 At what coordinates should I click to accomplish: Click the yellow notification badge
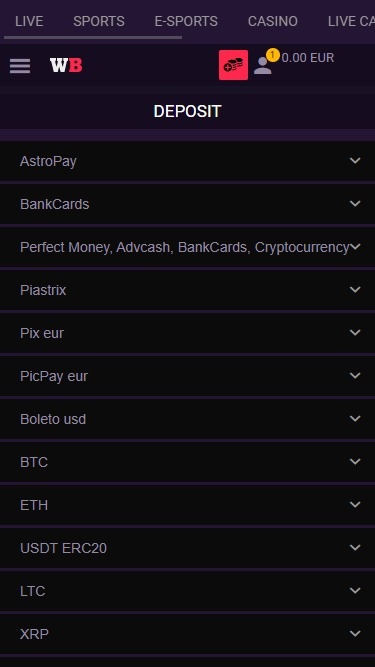coord(273,55)
